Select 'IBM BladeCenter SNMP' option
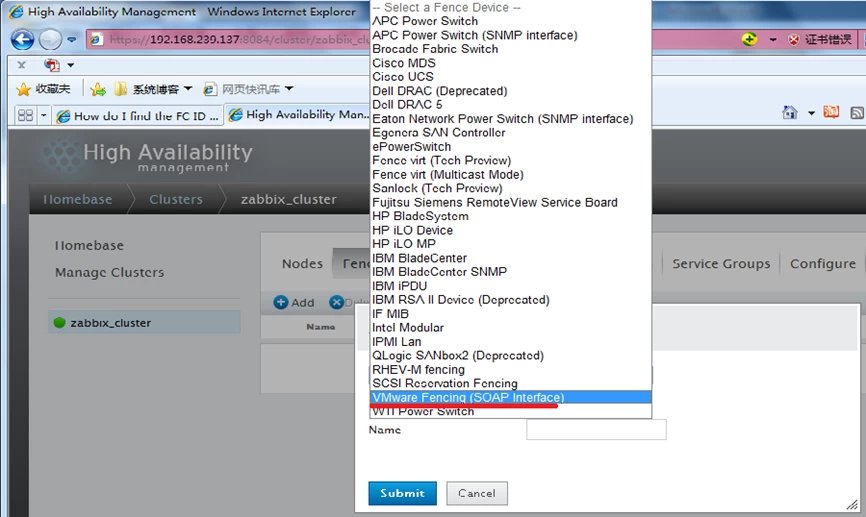Screen dimensions: 866x517 pyautogui.click(x=510, y=272)
